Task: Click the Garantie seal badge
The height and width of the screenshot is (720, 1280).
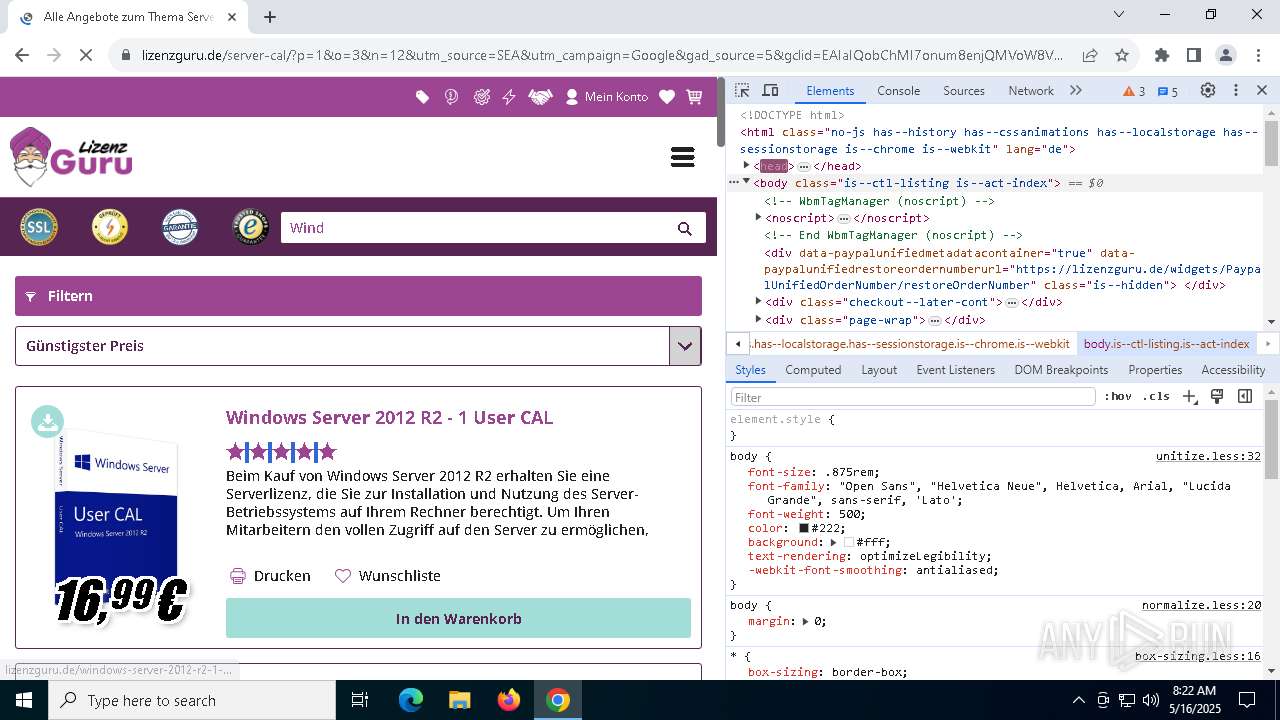Action: click(180, 227)
